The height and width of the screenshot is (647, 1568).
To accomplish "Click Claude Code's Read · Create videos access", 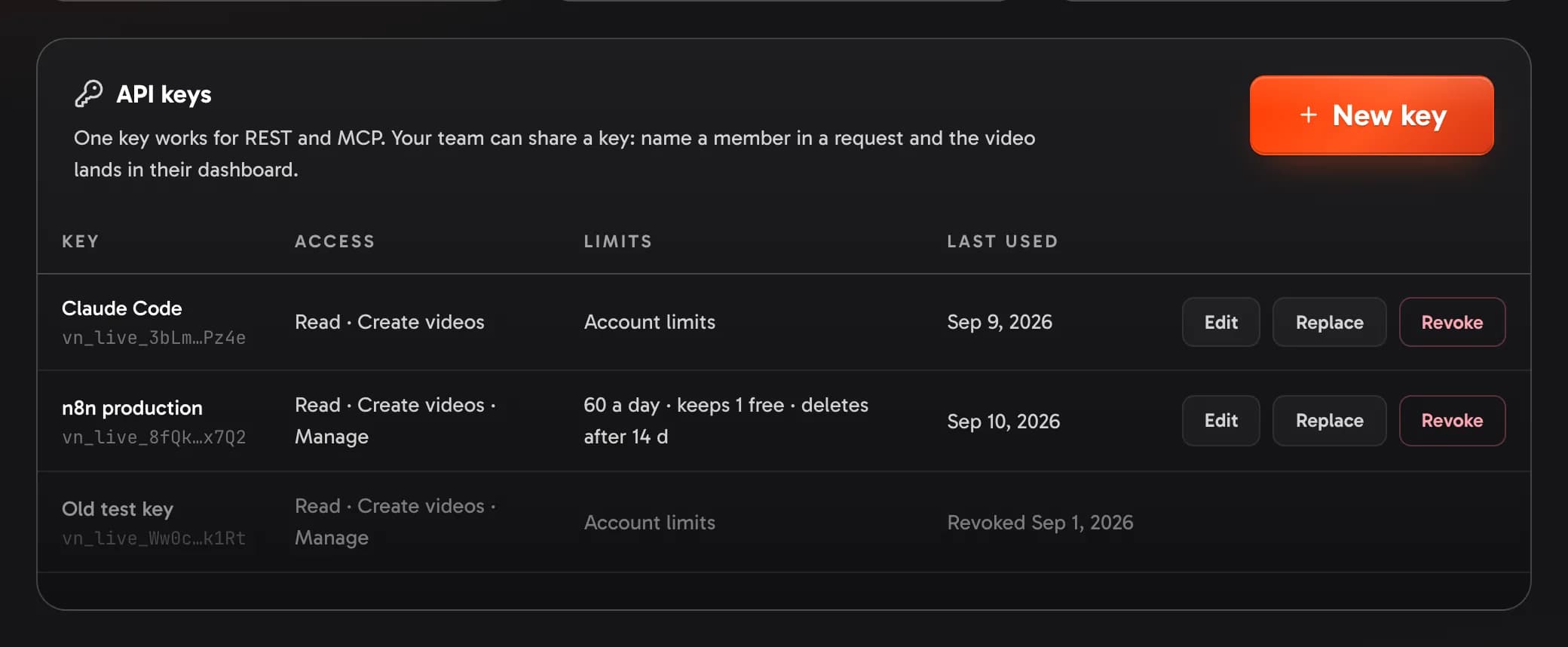I will (x=390, y=322).
